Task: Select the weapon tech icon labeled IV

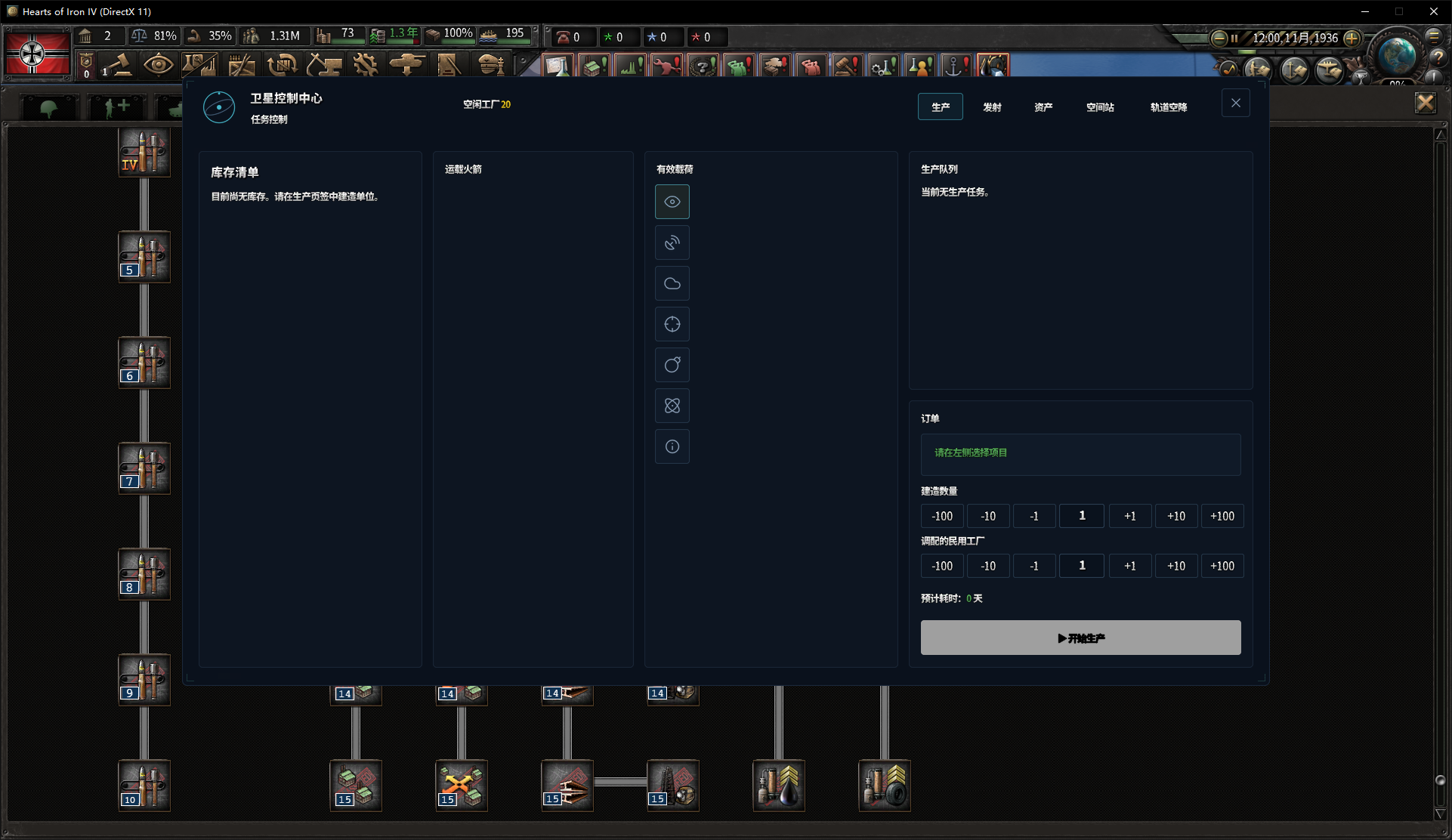Action: 144,152
